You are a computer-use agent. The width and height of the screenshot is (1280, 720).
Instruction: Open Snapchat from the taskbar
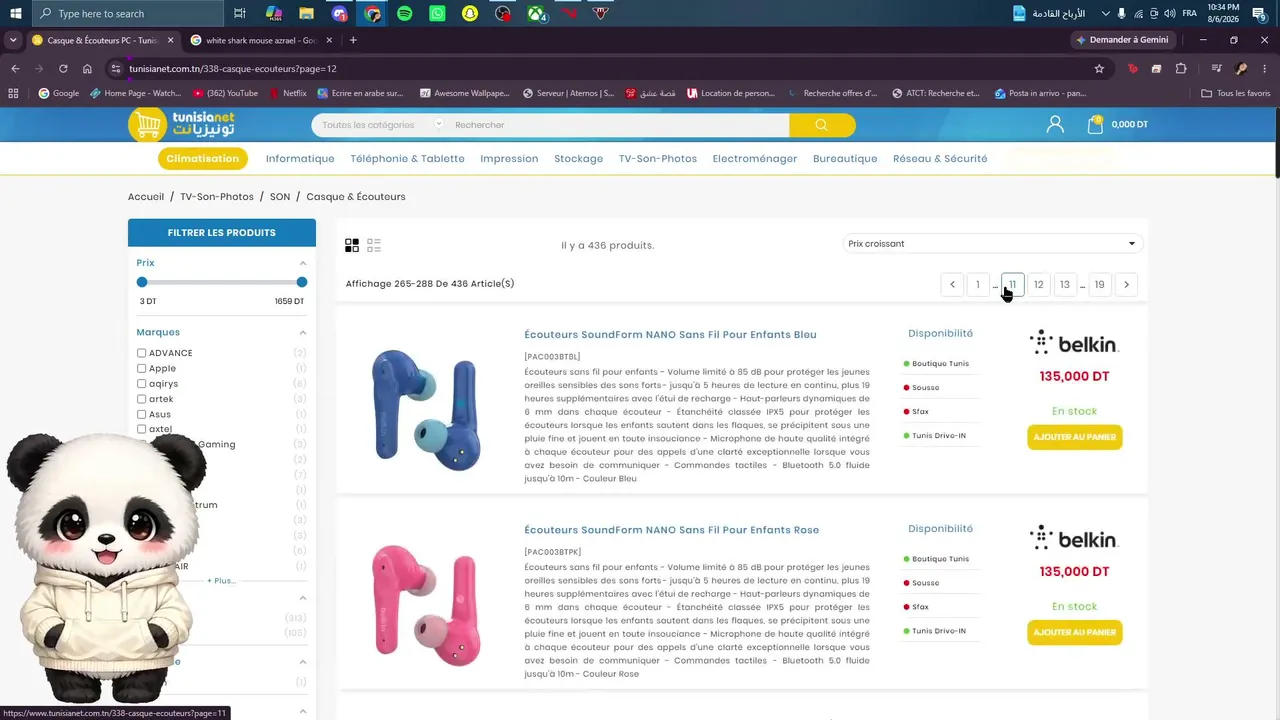click(470, 13)
